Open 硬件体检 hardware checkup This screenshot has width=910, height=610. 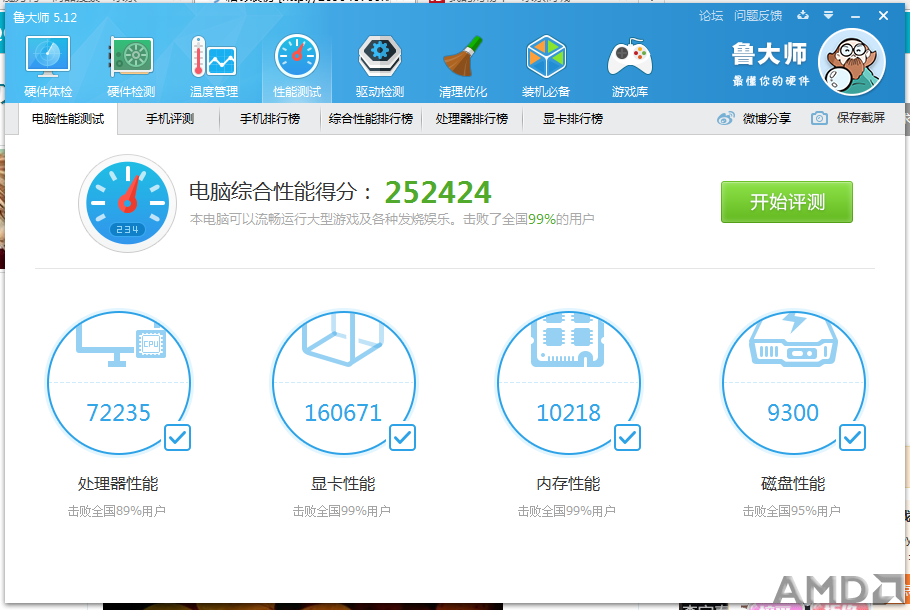point(48,66)
